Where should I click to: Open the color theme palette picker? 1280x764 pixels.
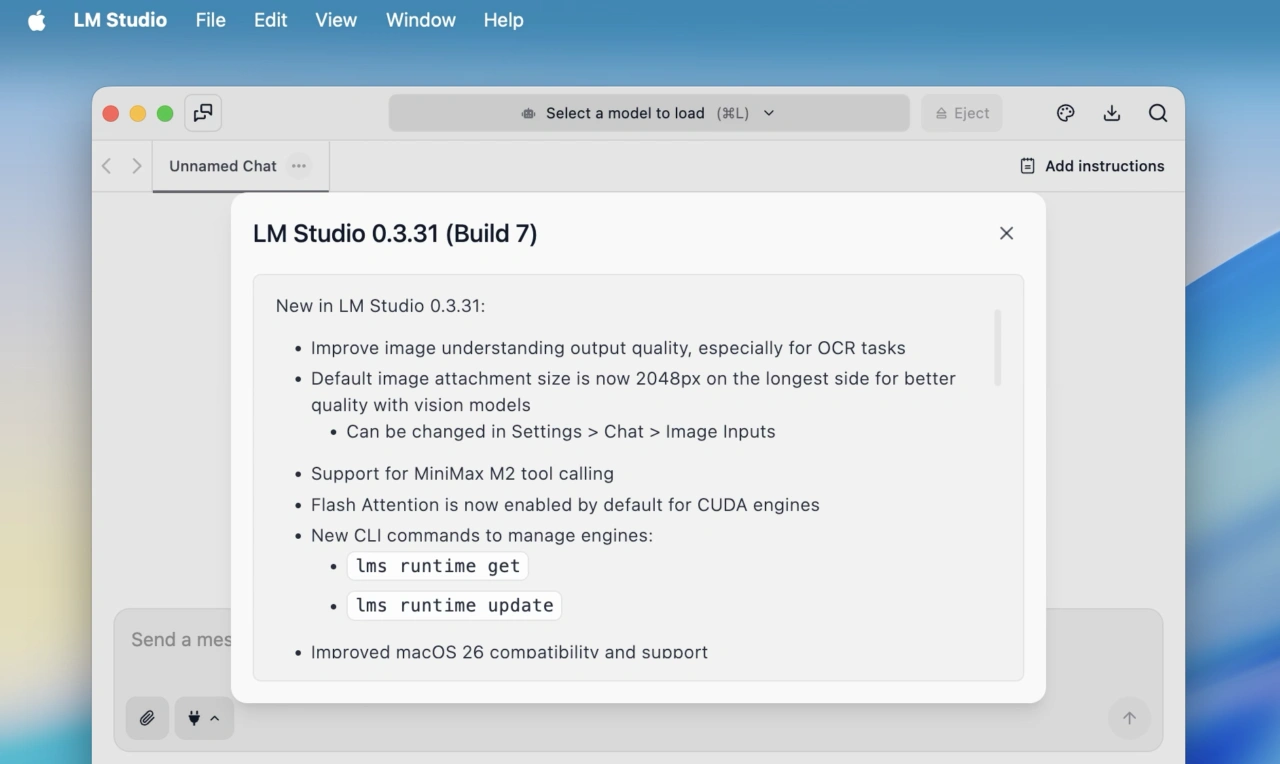(x=1065, y=113)
